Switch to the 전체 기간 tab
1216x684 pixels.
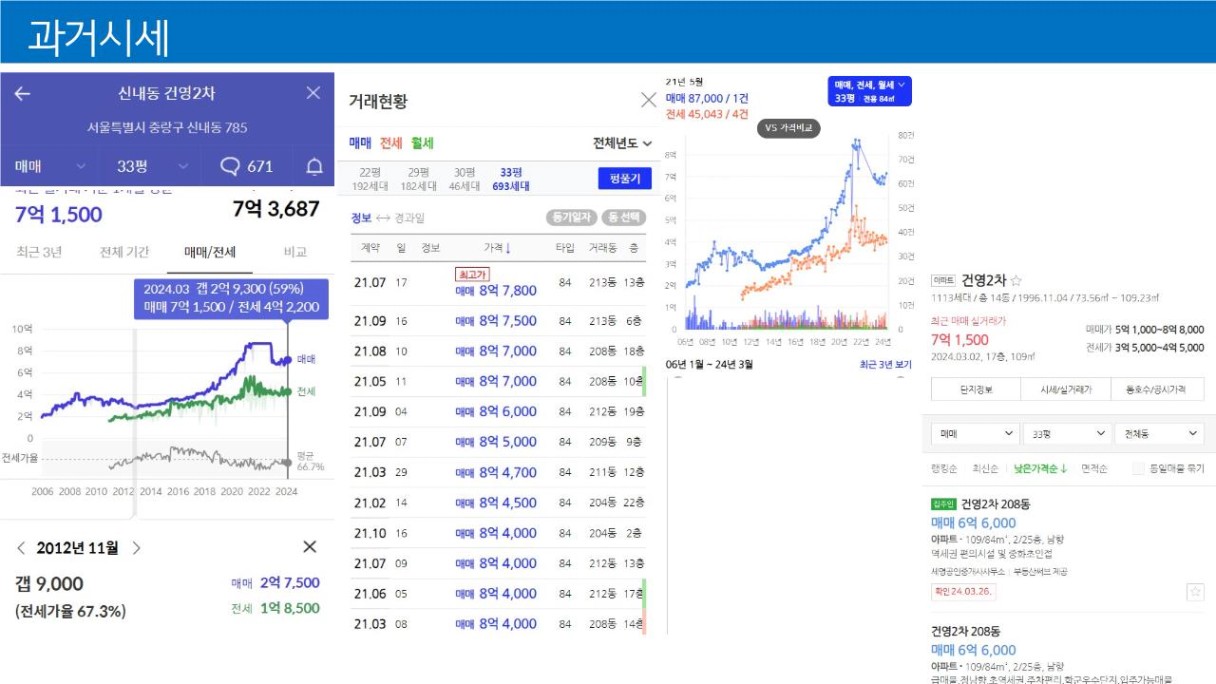124,252
